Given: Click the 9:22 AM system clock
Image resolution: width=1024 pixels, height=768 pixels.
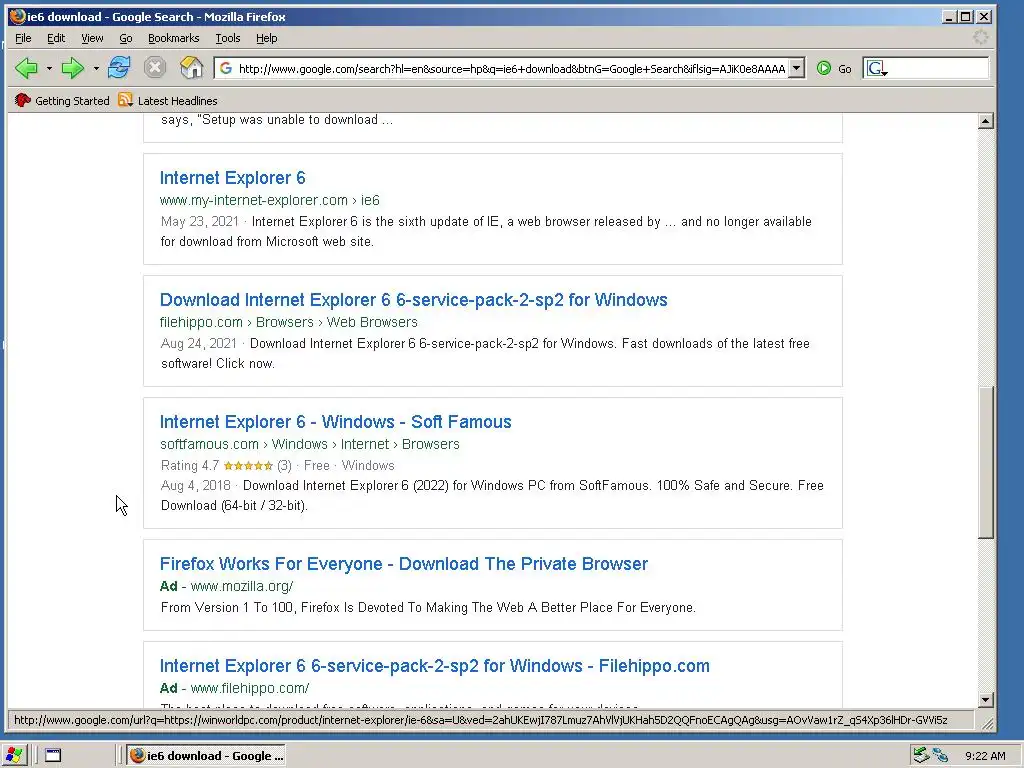Looking at the screenshot, I should click(x=985, y=756).
